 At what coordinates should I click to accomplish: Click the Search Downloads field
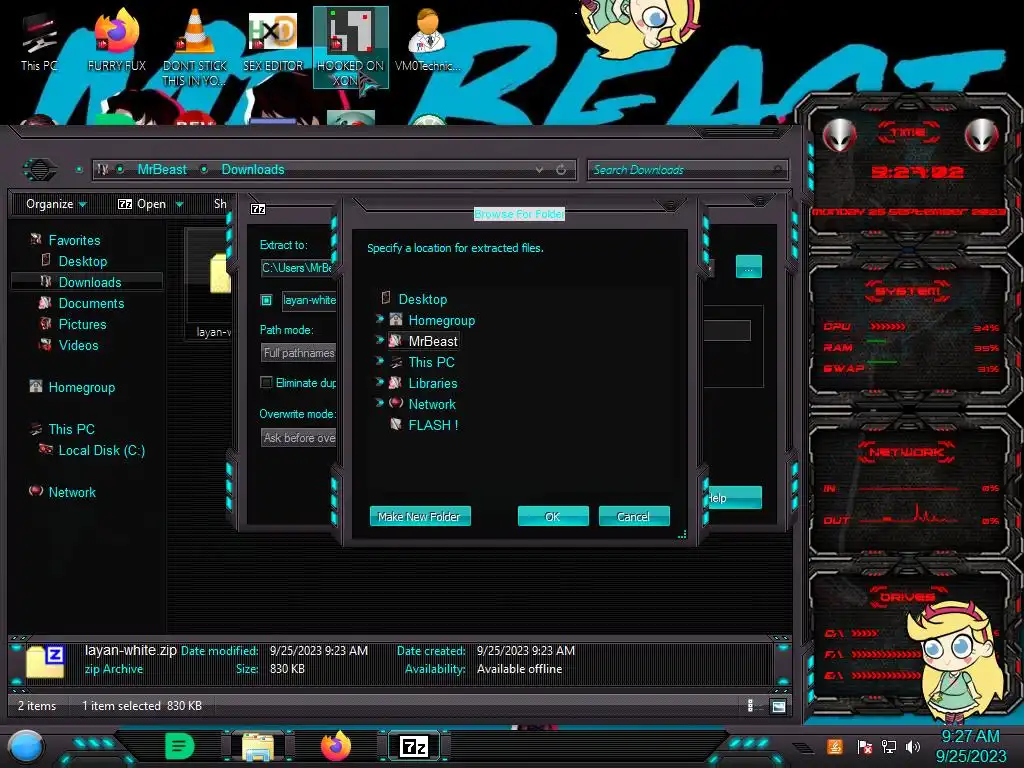pyautogui.click(x=687, y=170)
